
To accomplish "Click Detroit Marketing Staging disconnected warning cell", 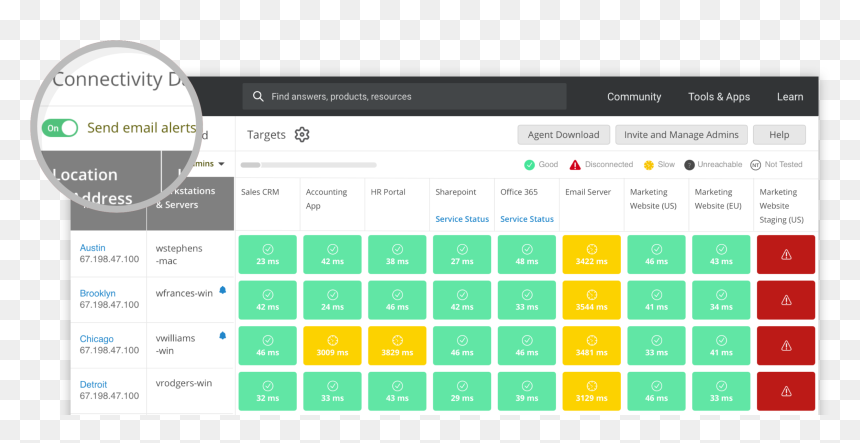I will tap(786, 391).
